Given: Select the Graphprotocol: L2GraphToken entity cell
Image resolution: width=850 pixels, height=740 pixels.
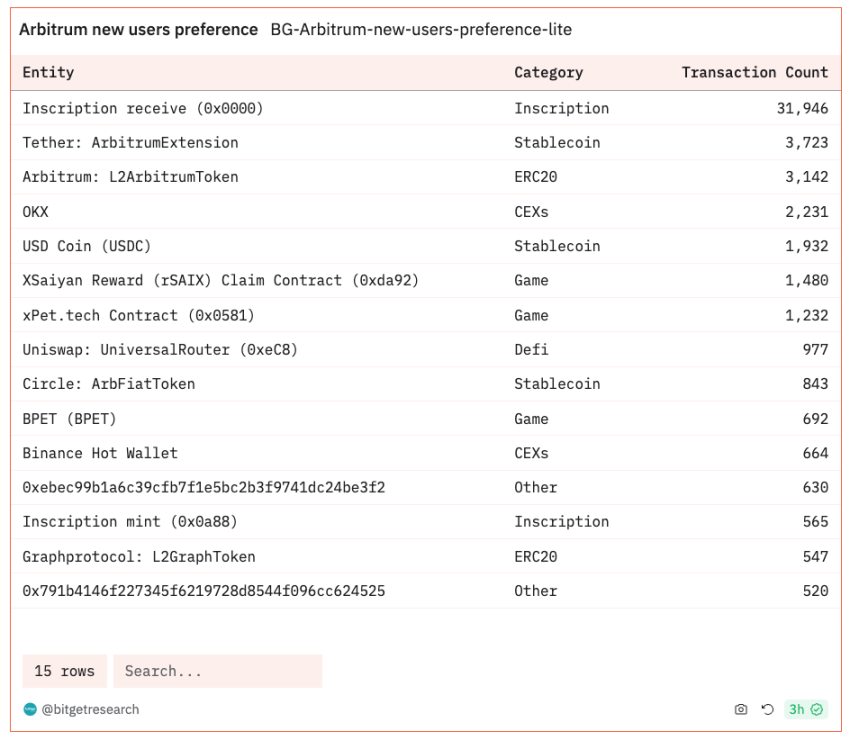Looking at the screenshot, I should pos(139,557).
